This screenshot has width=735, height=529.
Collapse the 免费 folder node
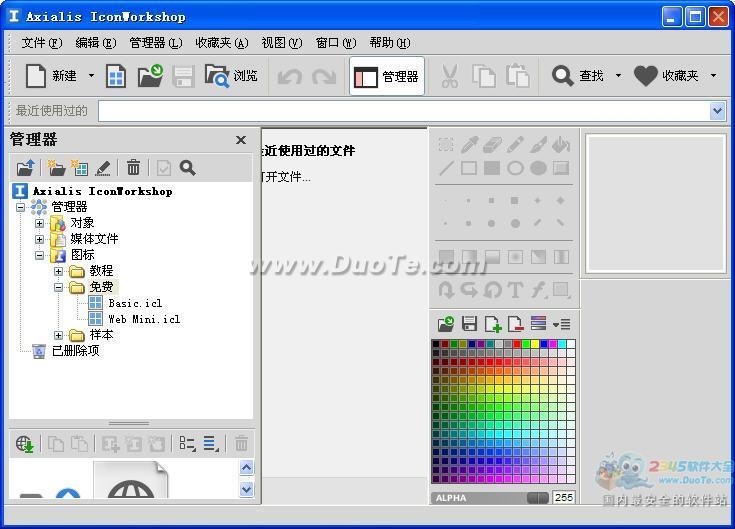pyautogui.click(x=58, y=287)
